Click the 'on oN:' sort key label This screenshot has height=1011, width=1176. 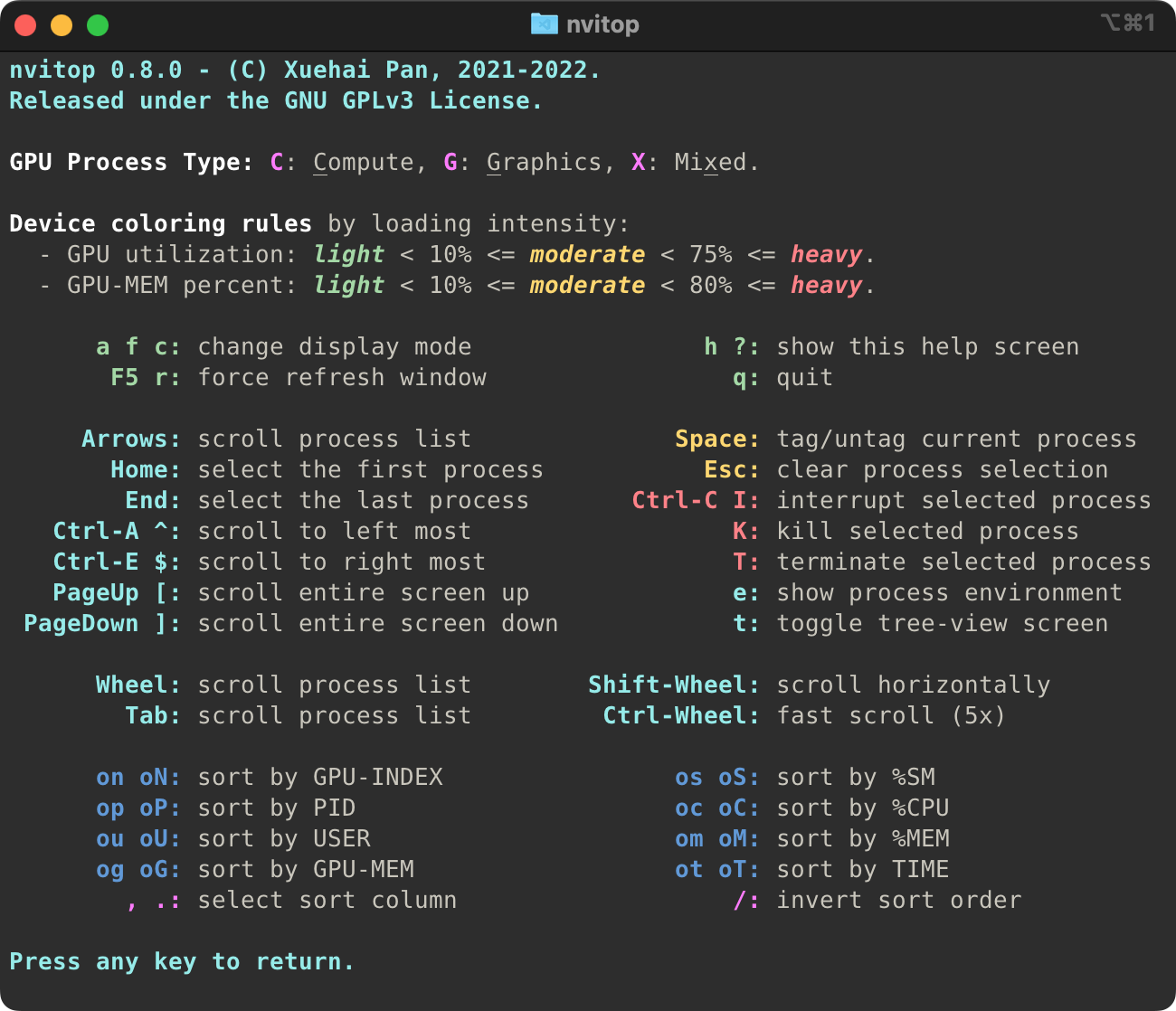coord(138,777)
